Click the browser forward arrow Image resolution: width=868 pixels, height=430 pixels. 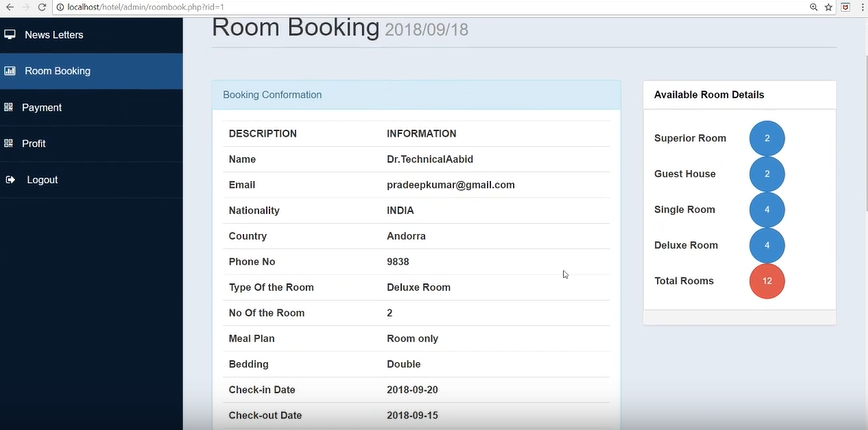(x=25, y=7)
